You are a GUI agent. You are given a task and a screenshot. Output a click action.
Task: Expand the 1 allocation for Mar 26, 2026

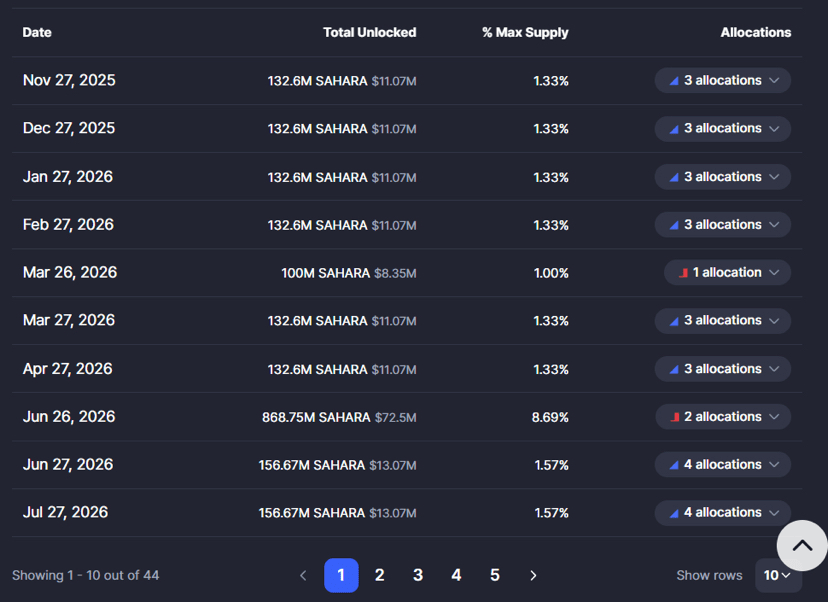(727, 273)
